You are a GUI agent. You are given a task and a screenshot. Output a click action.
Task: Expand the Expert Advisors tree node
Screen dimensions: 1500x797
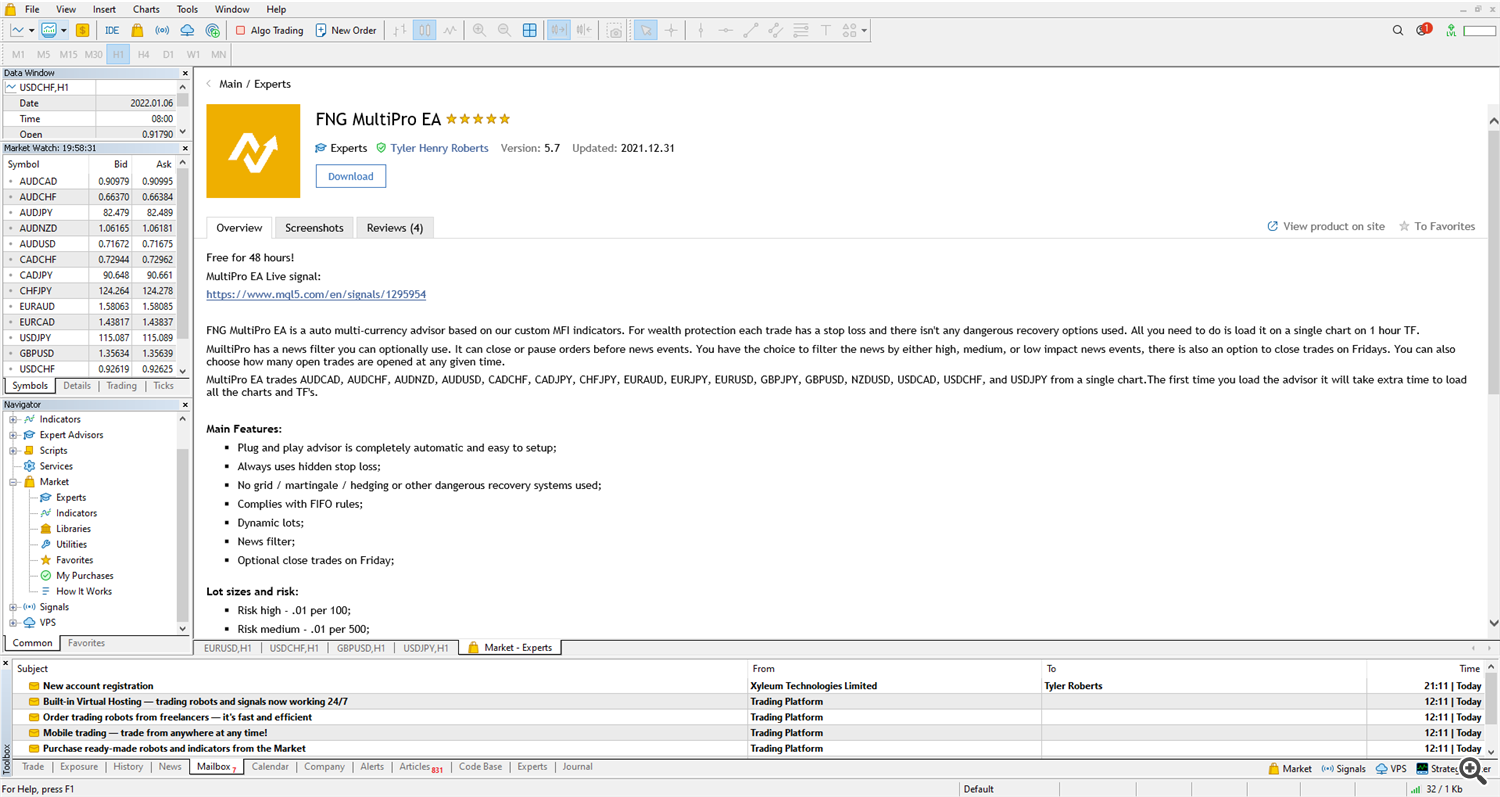(13, 435)
